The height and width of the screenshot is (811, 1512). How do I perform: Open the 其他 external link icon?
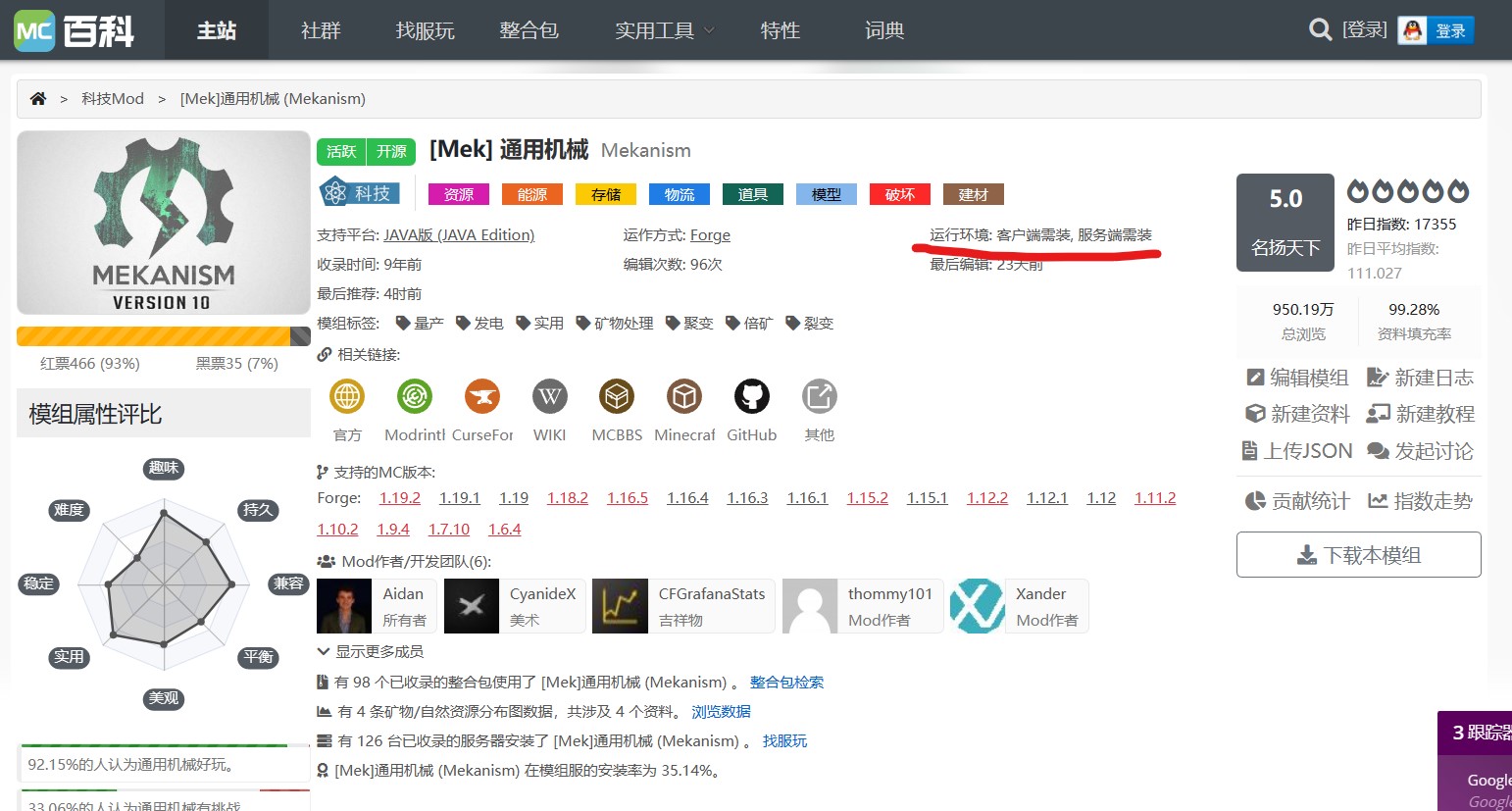pos(819,396)
